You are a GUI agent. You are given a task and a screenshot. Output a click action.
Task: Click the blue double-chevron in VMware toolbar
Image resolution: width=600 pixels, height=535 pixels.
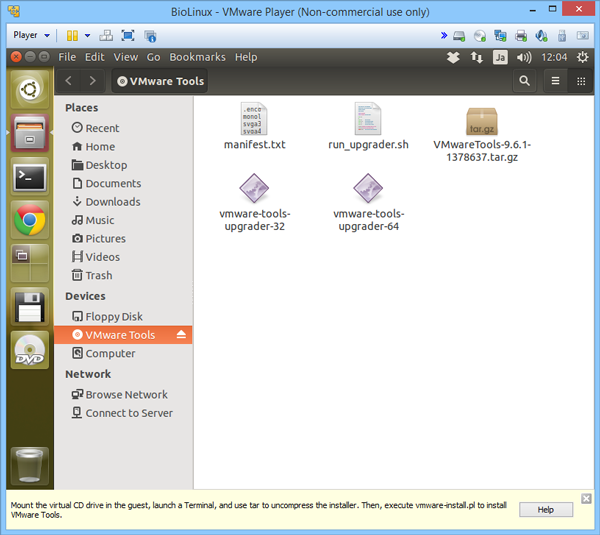(x=443, y=36)
